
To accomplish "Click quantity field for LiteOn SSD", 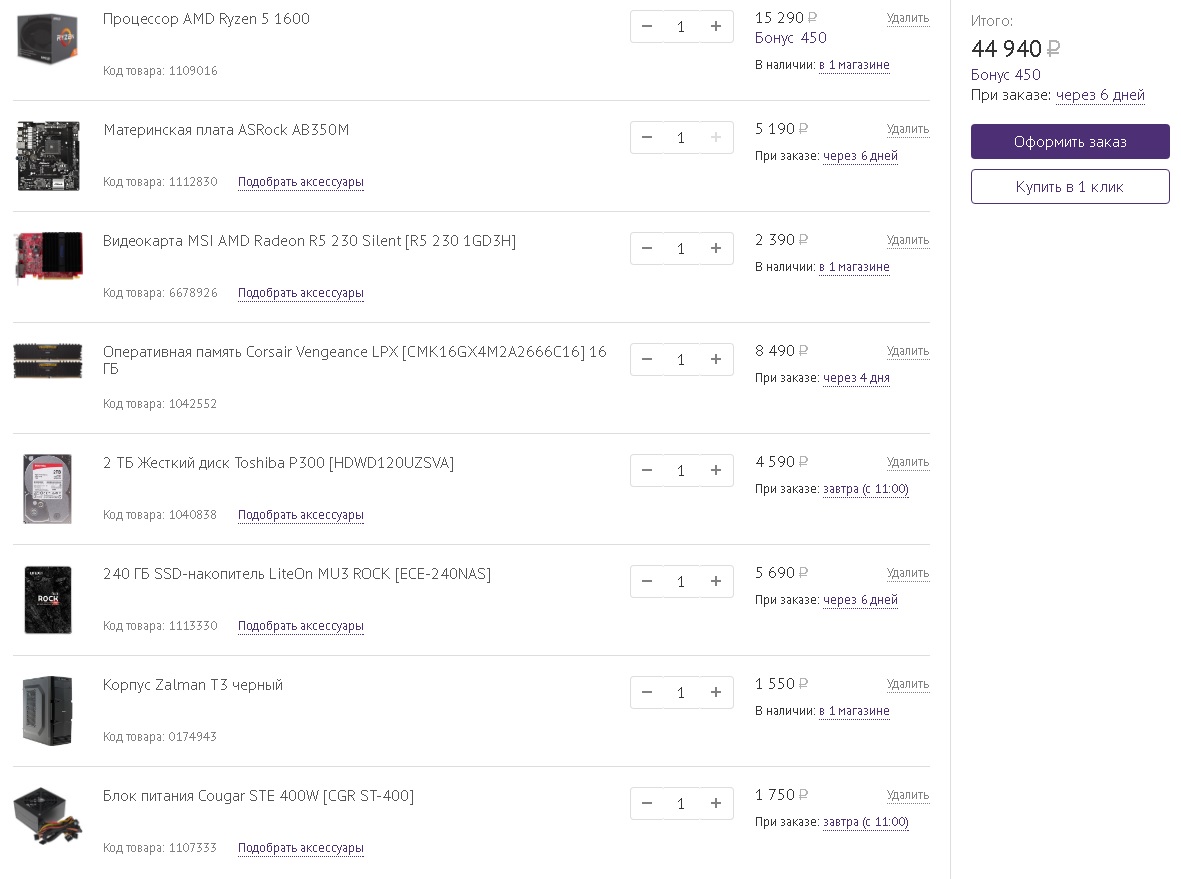I will (x=681, y=582).
